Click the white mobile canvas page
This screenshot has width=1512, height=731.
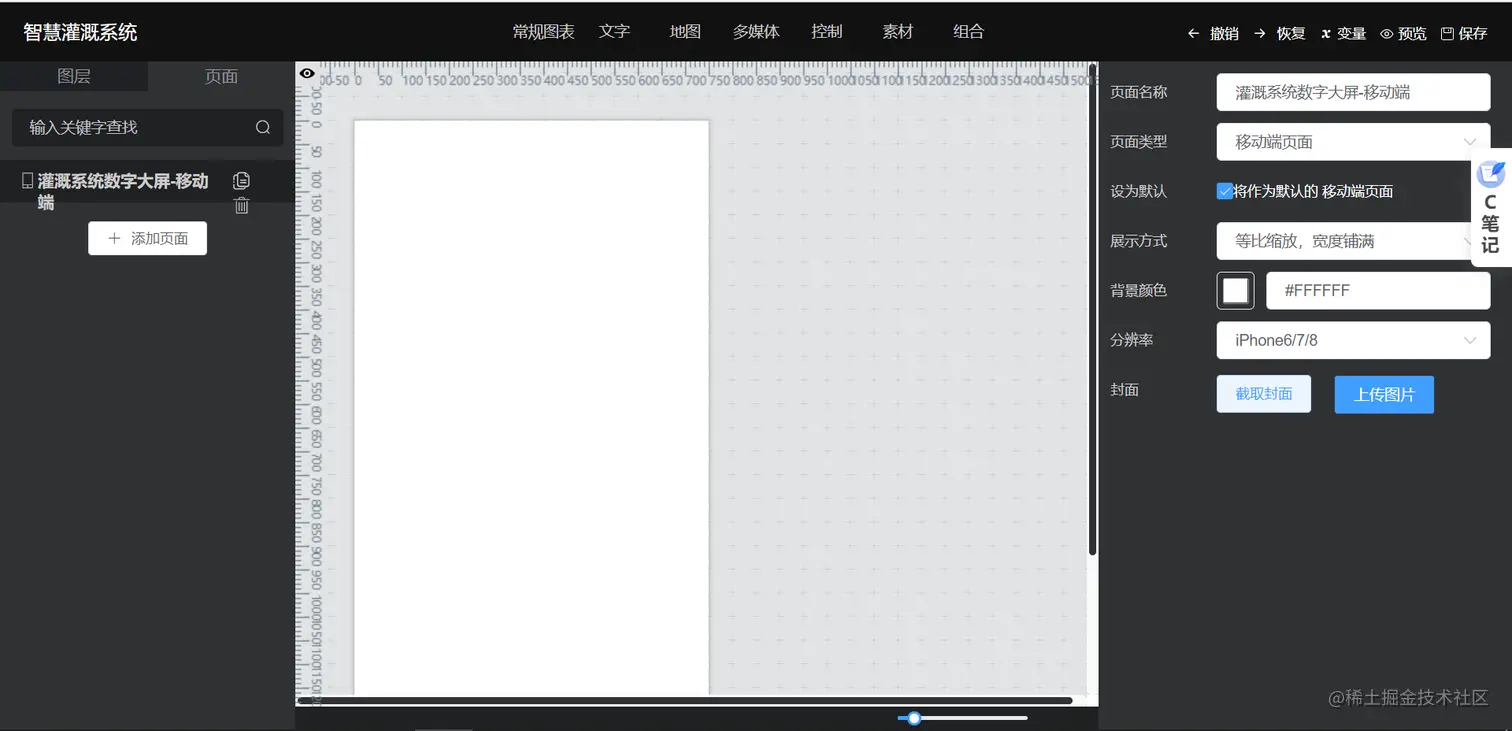pos(531,407)
